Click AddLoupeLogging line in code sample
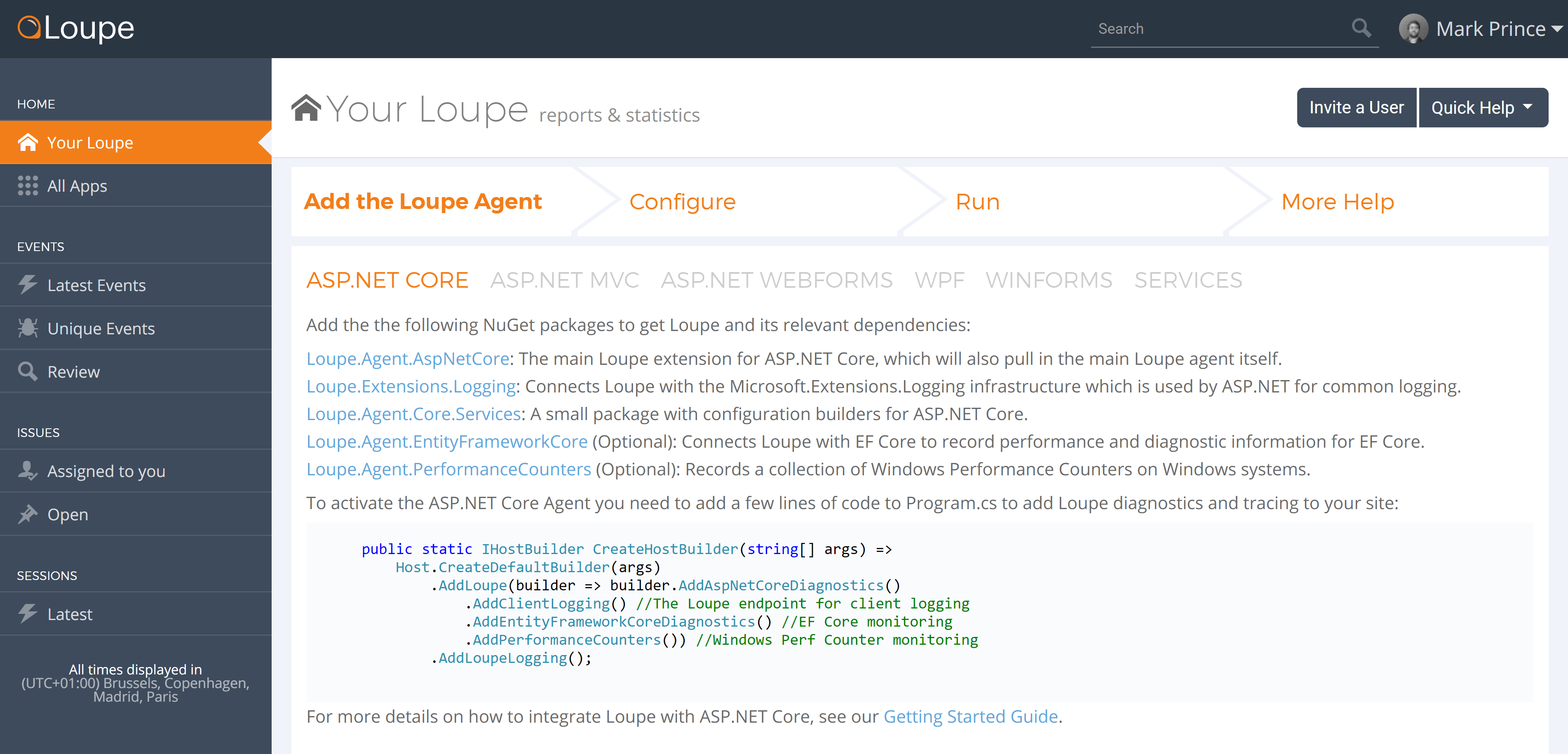This screenshot has width=1568, height=754. pos(511,658)
